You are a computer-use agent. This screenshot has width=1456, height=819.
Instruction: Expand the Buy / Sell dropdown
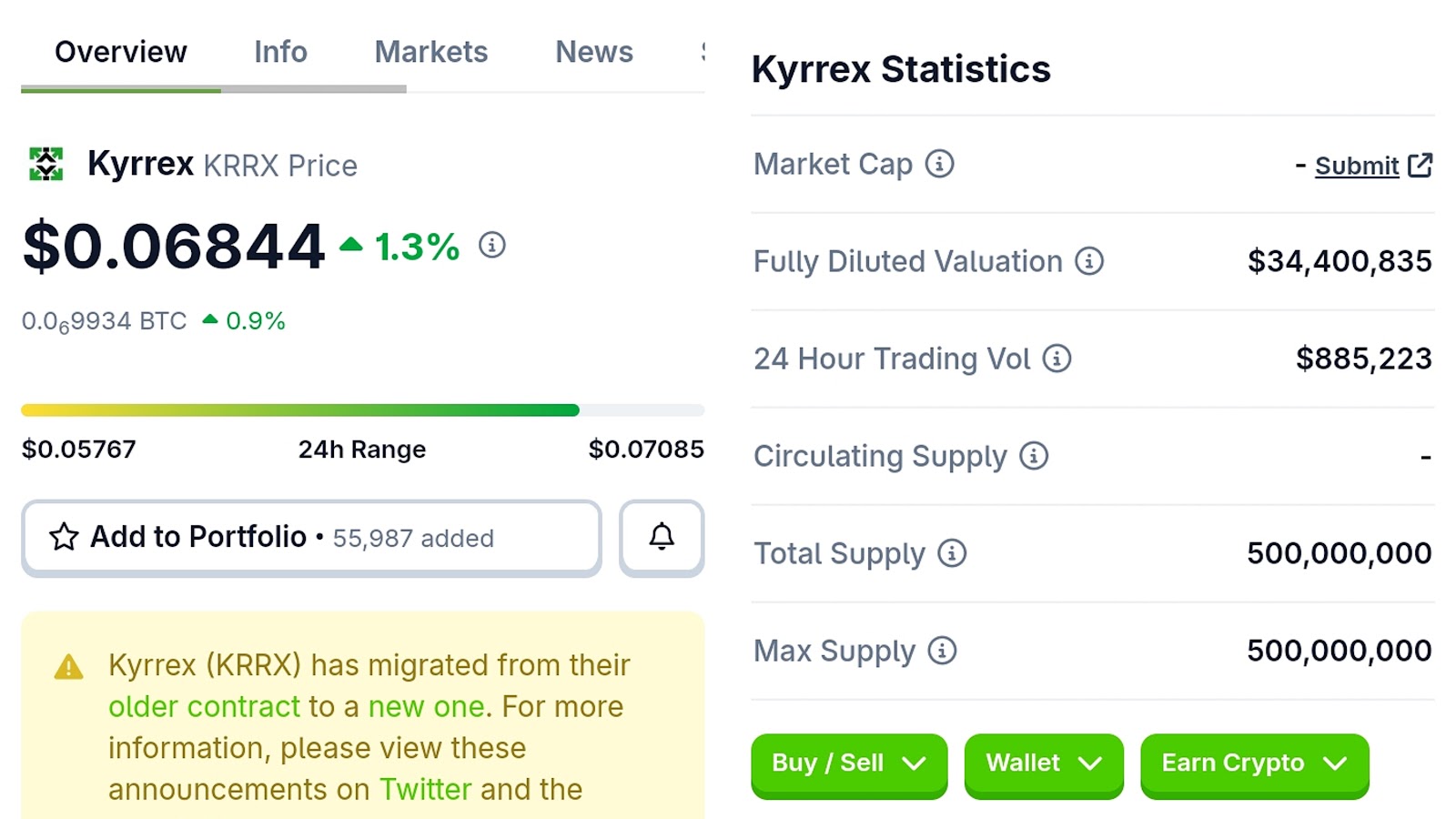tap(849, 764)
